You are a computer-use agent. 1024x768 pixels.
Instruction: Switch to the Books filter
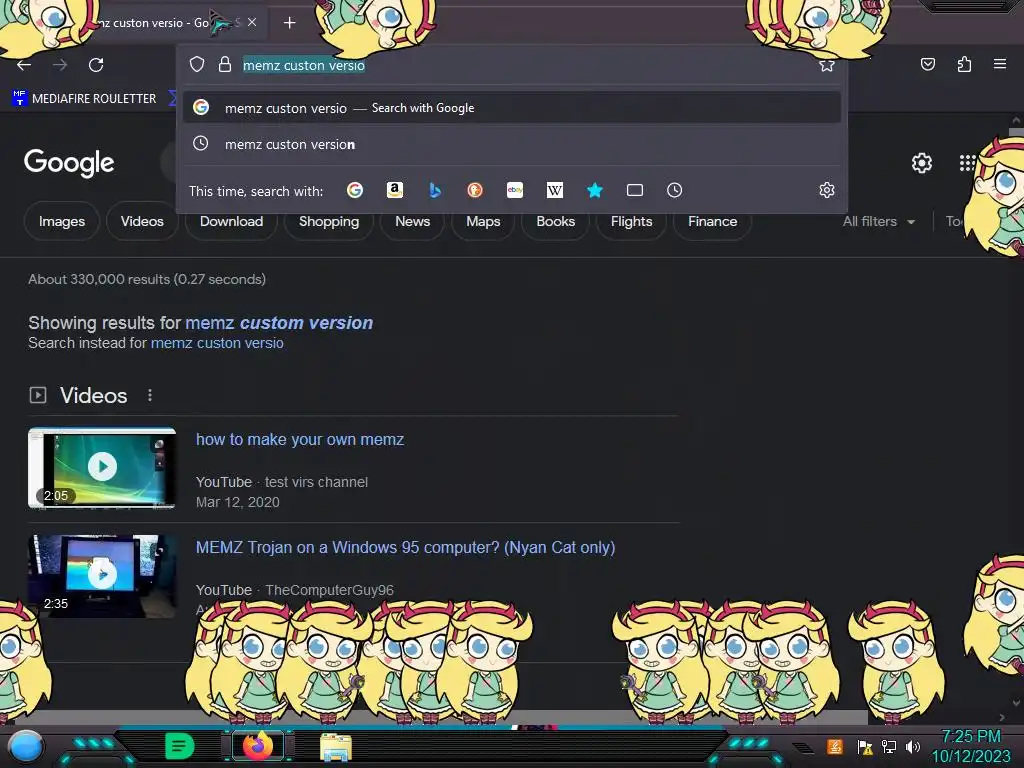point(555,221)
